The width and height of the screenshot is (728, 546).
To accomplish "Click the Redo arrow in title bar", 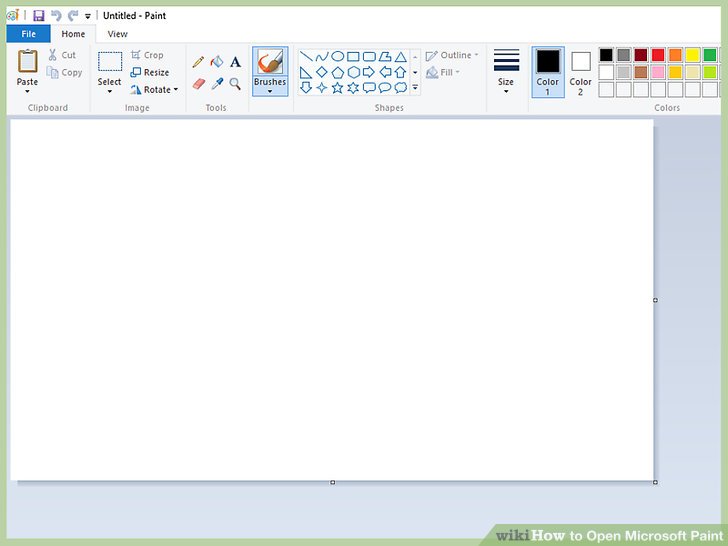I will pyautogui.click(x=73, y=16).
